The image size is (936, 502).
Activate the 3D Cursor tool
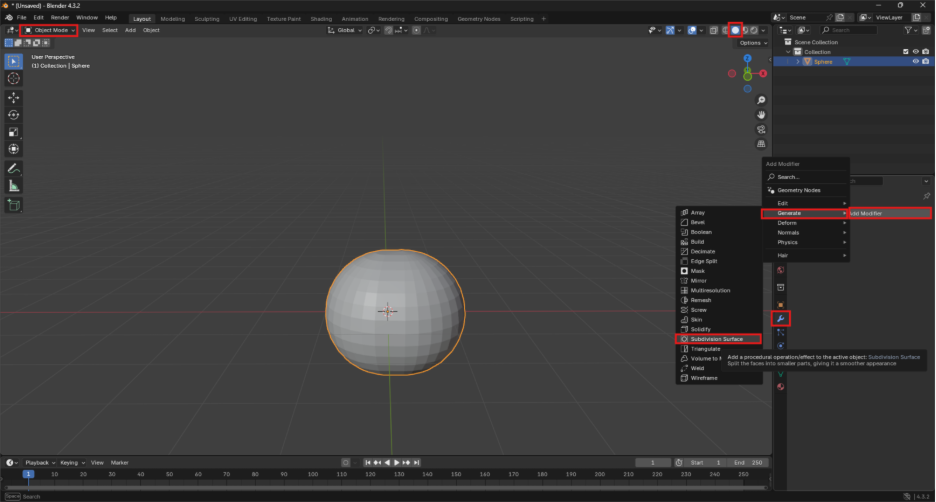(x=14, y=78)
